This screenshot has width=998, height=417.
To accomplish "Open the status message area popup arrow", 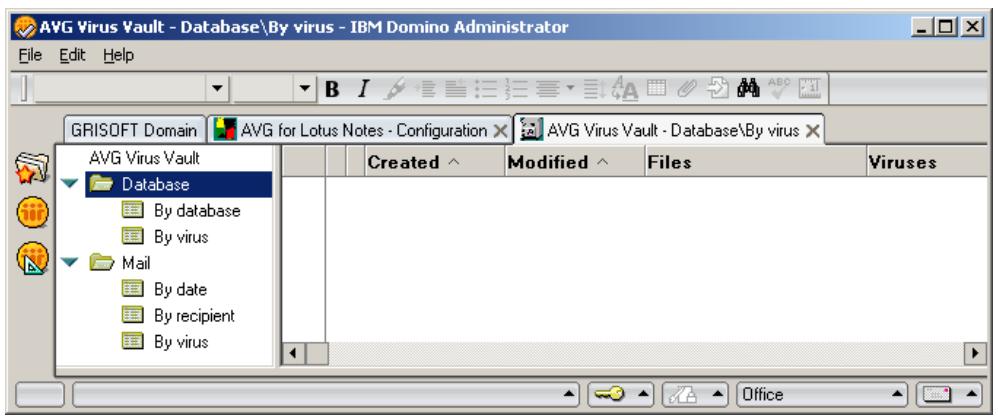I will pos(568,395).
